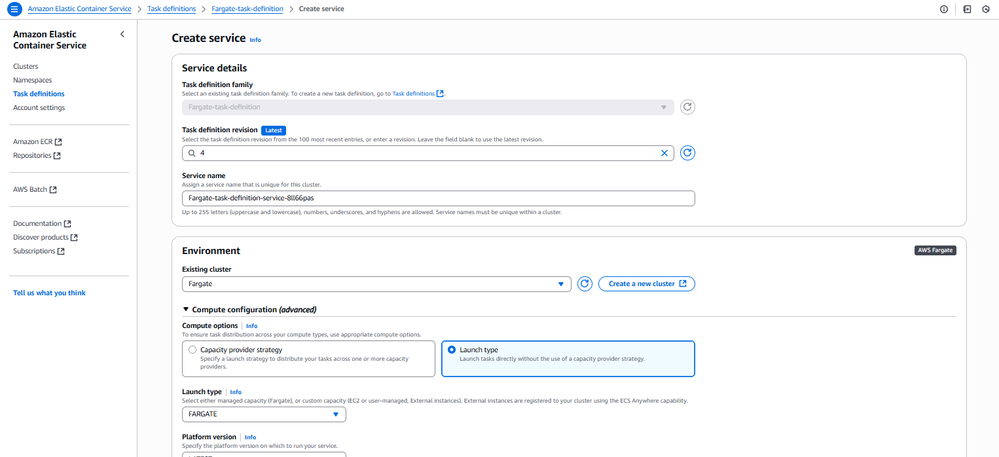
Task: Select the Launch type radio option
Action: (452, 350)
